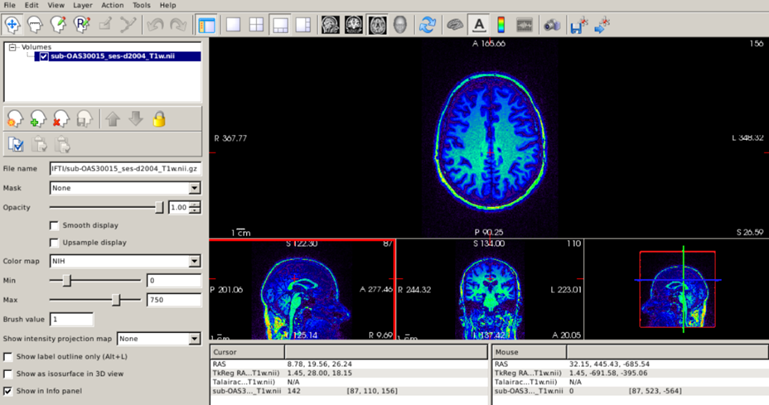Enable Upsample display checkbox
The width and height of the screenshot is (769, 405).
point(54,243)
